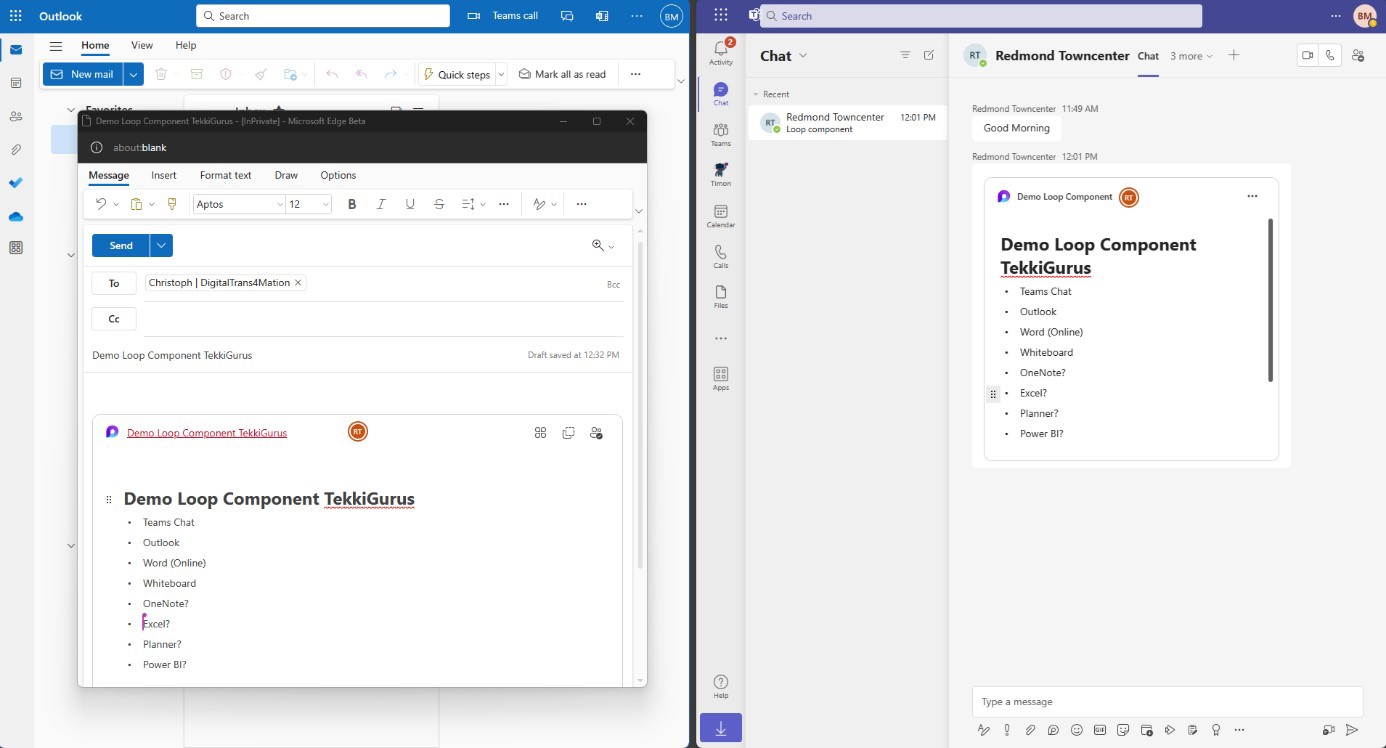Click the Outlook Search box
The image size is (1386, 748).
tap(323, 16)
